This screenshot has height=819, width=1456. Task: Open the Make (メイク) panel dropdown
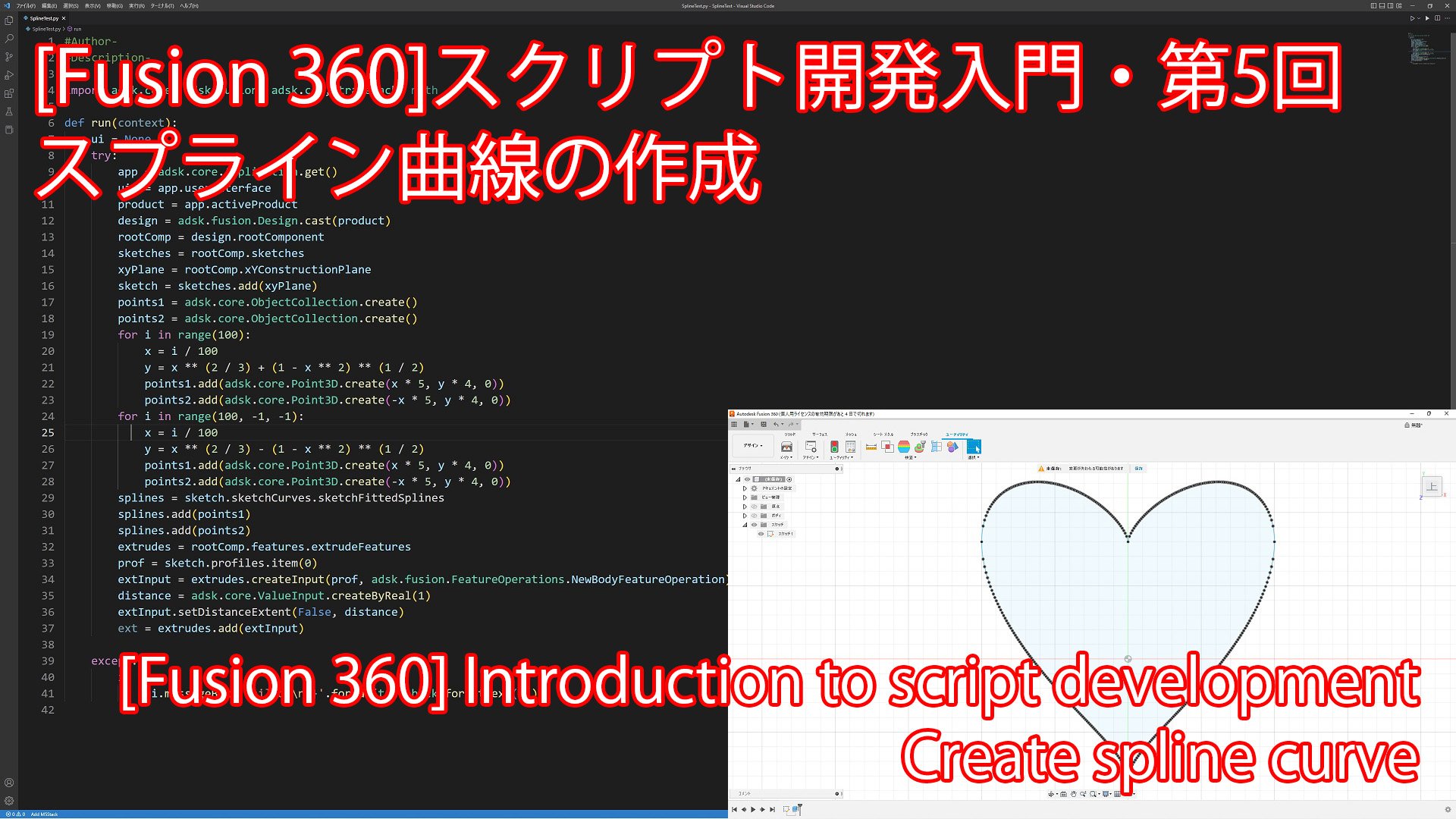(x=786, y=457)
